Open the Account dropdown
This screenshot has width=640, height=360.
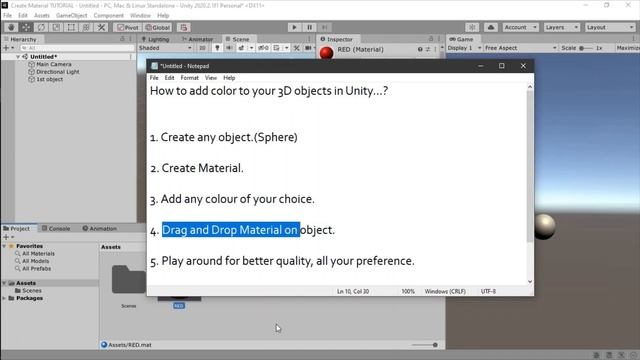520,27
